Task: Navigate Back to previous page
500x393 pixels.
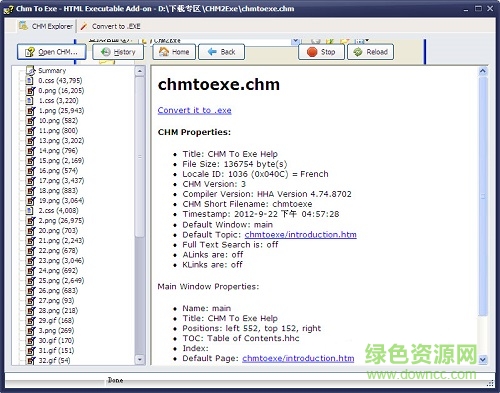Action: point(221,52)
